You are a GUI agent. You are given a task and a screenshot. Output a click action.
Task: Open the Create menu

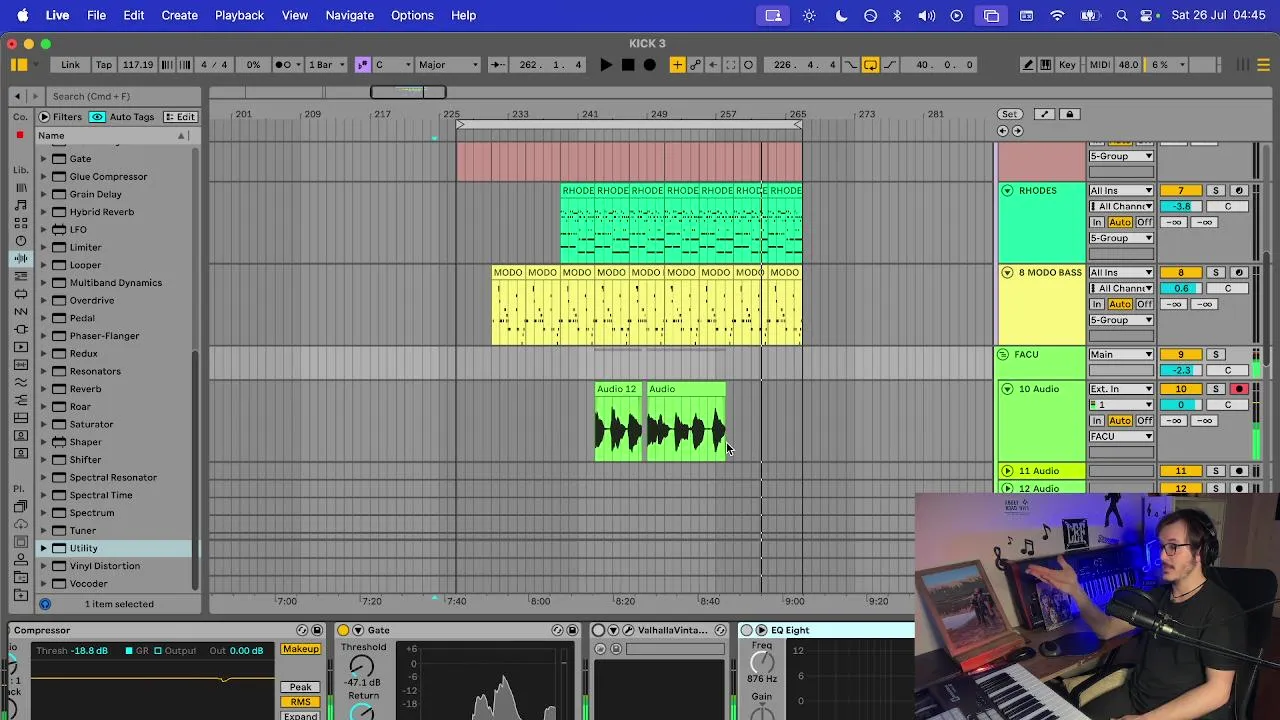point(180,15)
